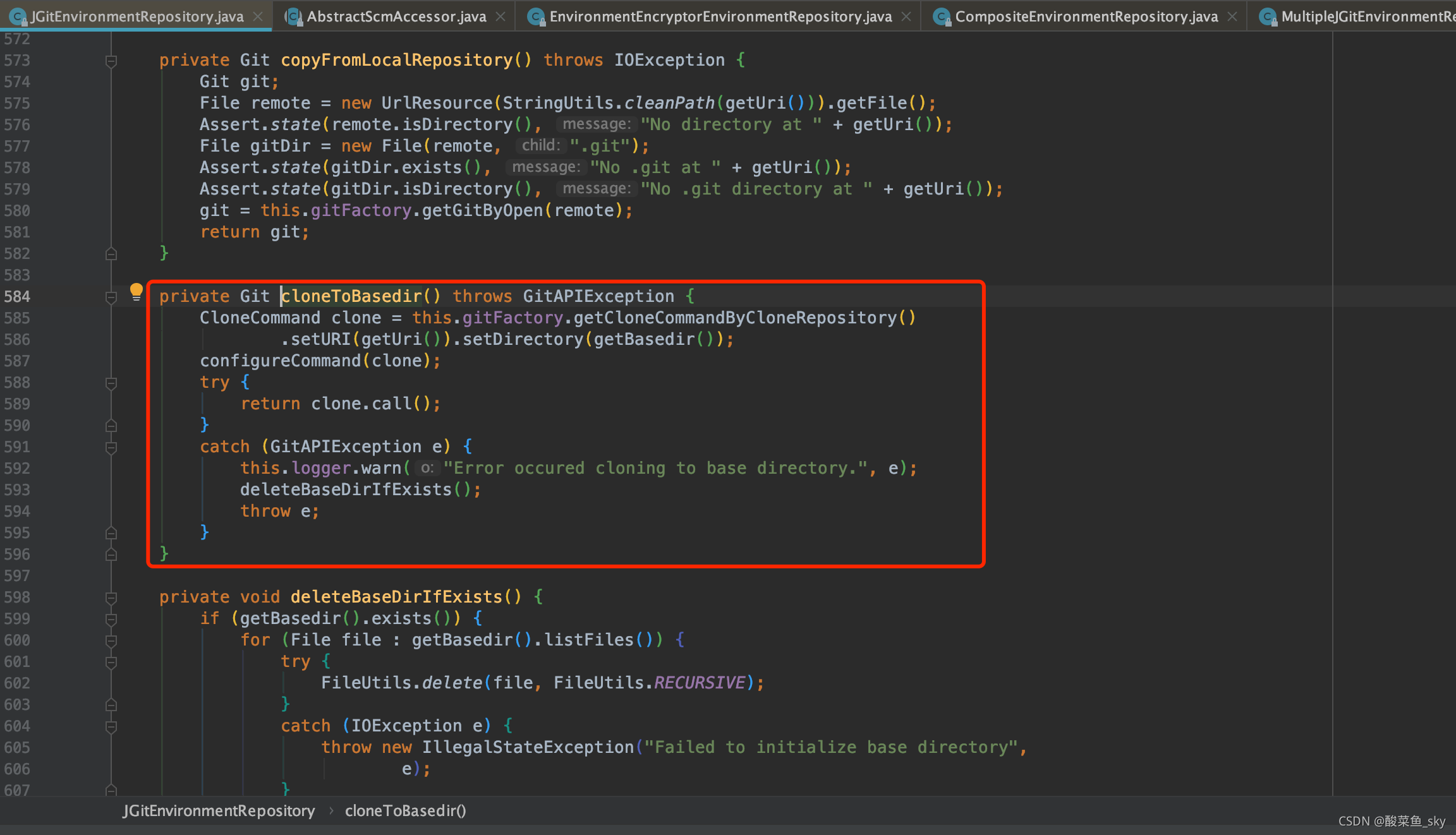This screenshot has height=835, width=1456.
Task: Close the AbstractScmAccessor.java tab
Action: click(500, 16)
